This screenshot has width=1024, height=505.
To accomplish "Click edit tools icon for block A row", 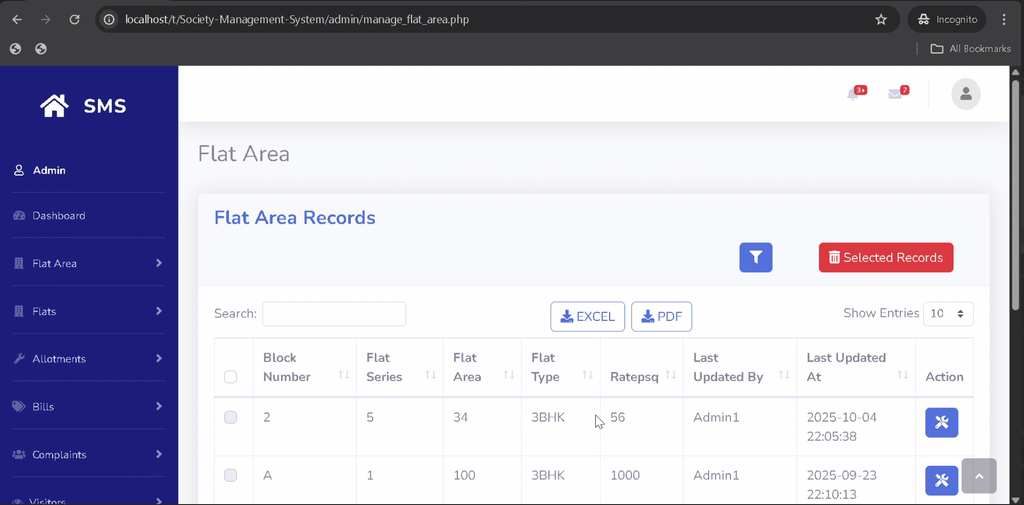I will [x=941, y=480].
